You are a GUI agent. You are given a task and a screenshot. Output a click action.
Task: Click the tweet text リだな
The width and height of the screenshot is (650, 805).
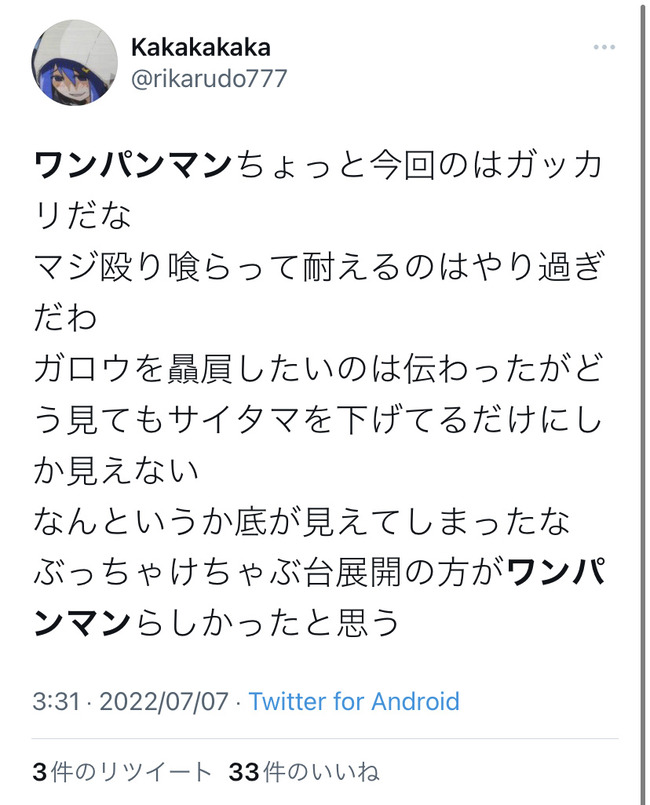pos(82,216)
